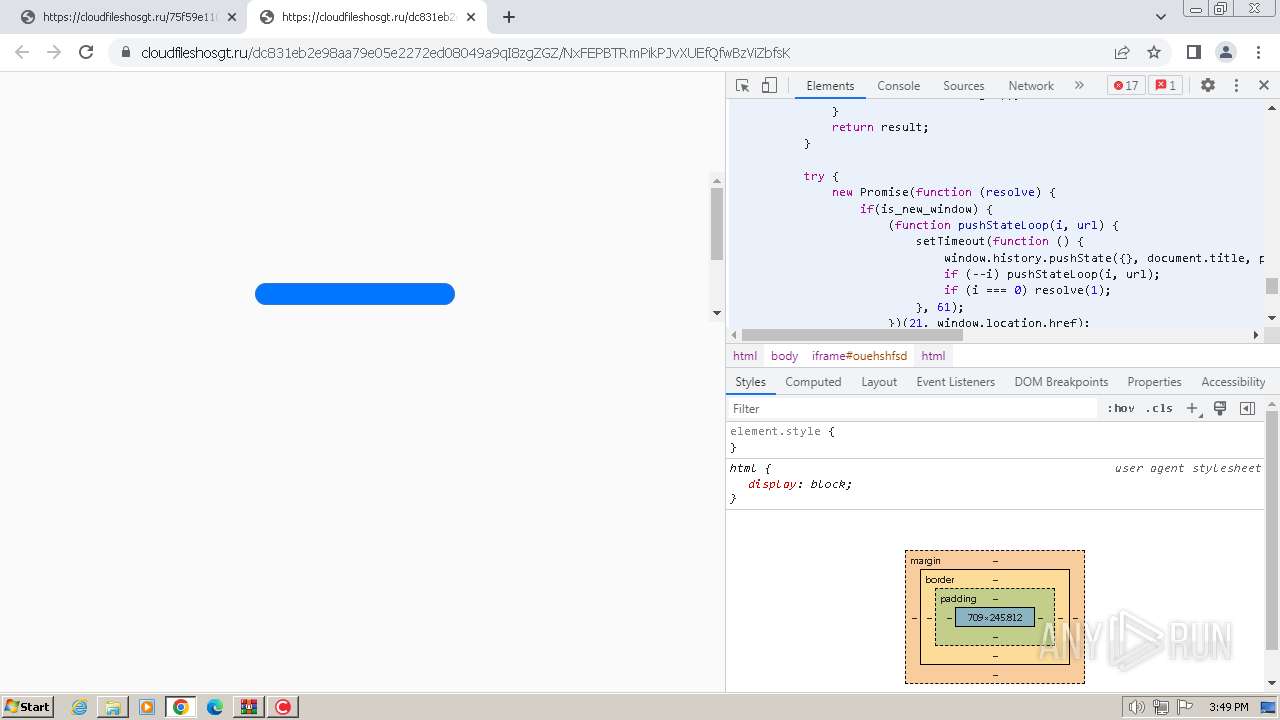
Task: Open the Chrome profile avatar
Action: coord(1225,52)
